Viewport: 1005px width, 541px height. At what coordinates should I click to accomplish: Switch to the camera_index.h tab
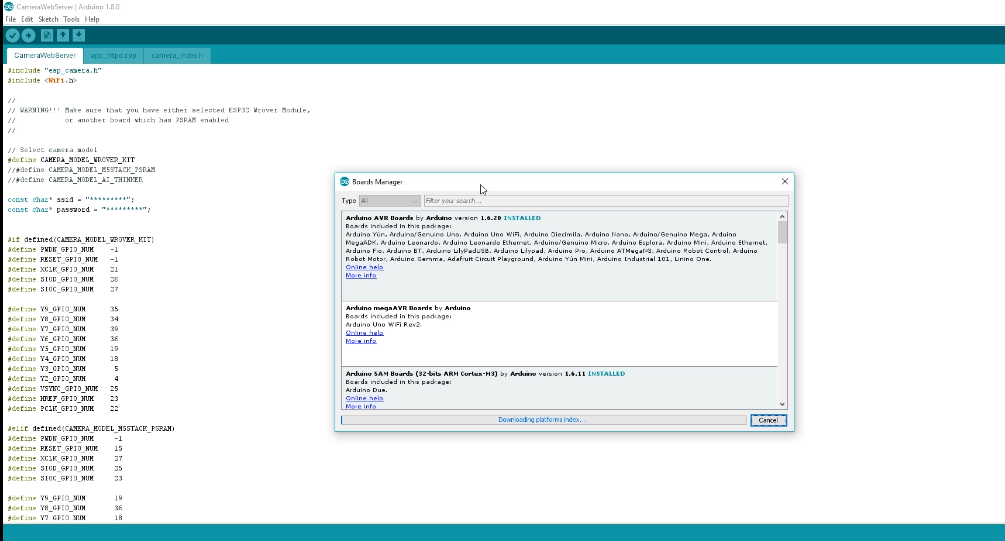[x=178, y=56]
